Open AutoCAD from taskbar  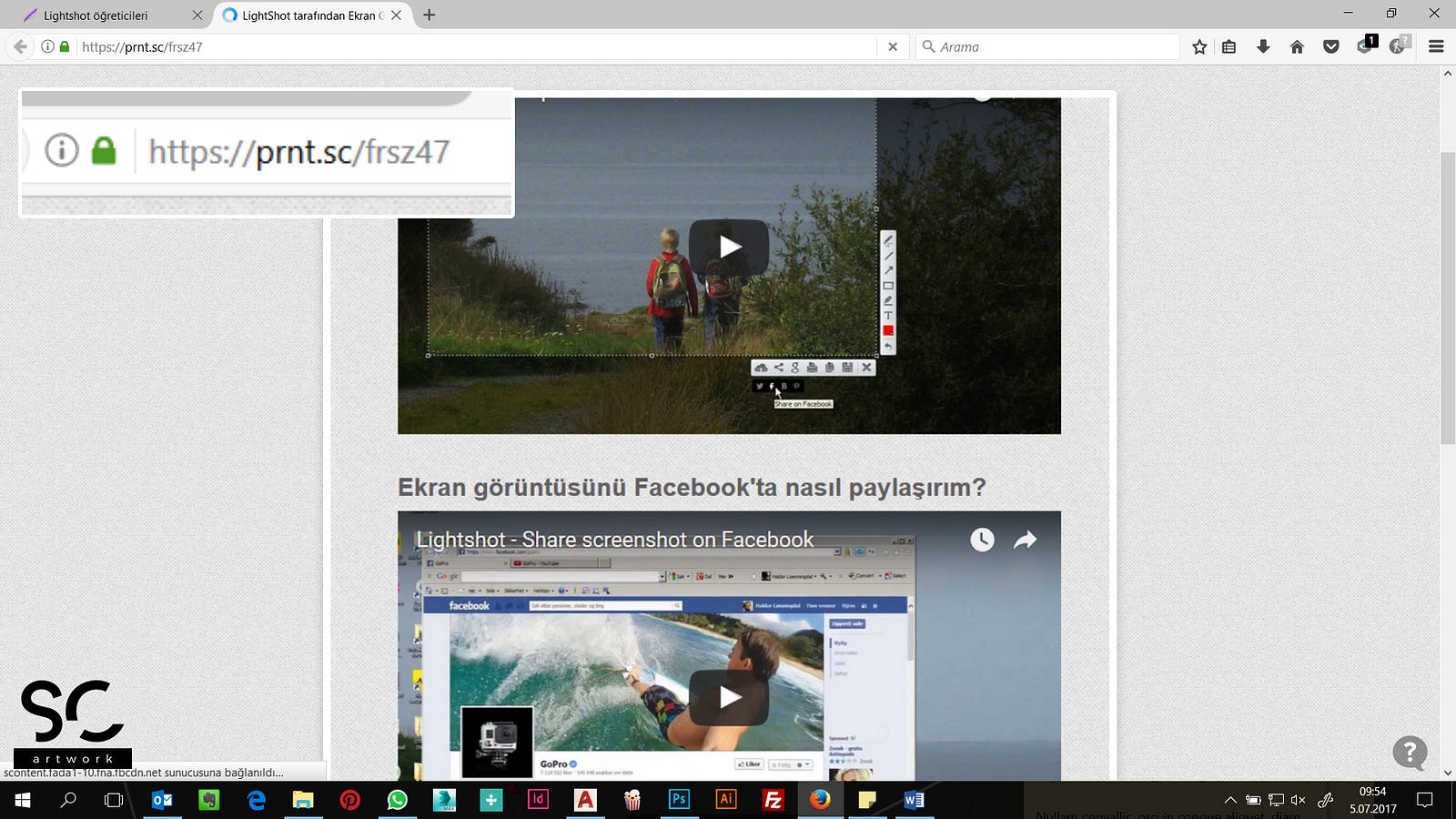[585, 800]
